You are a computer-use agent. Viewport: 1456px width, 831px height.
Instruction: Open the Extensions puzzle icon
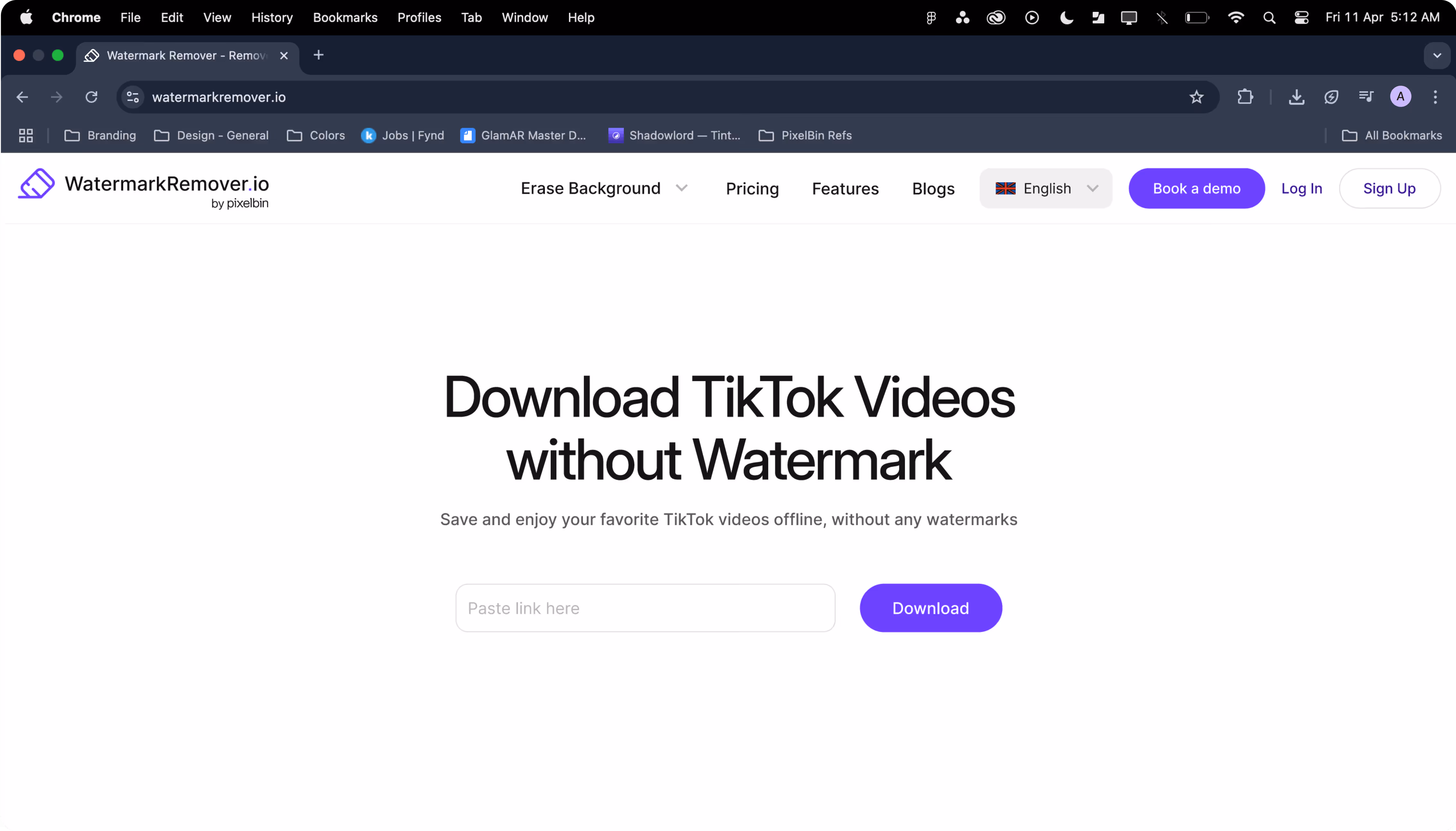point(1245,97)
